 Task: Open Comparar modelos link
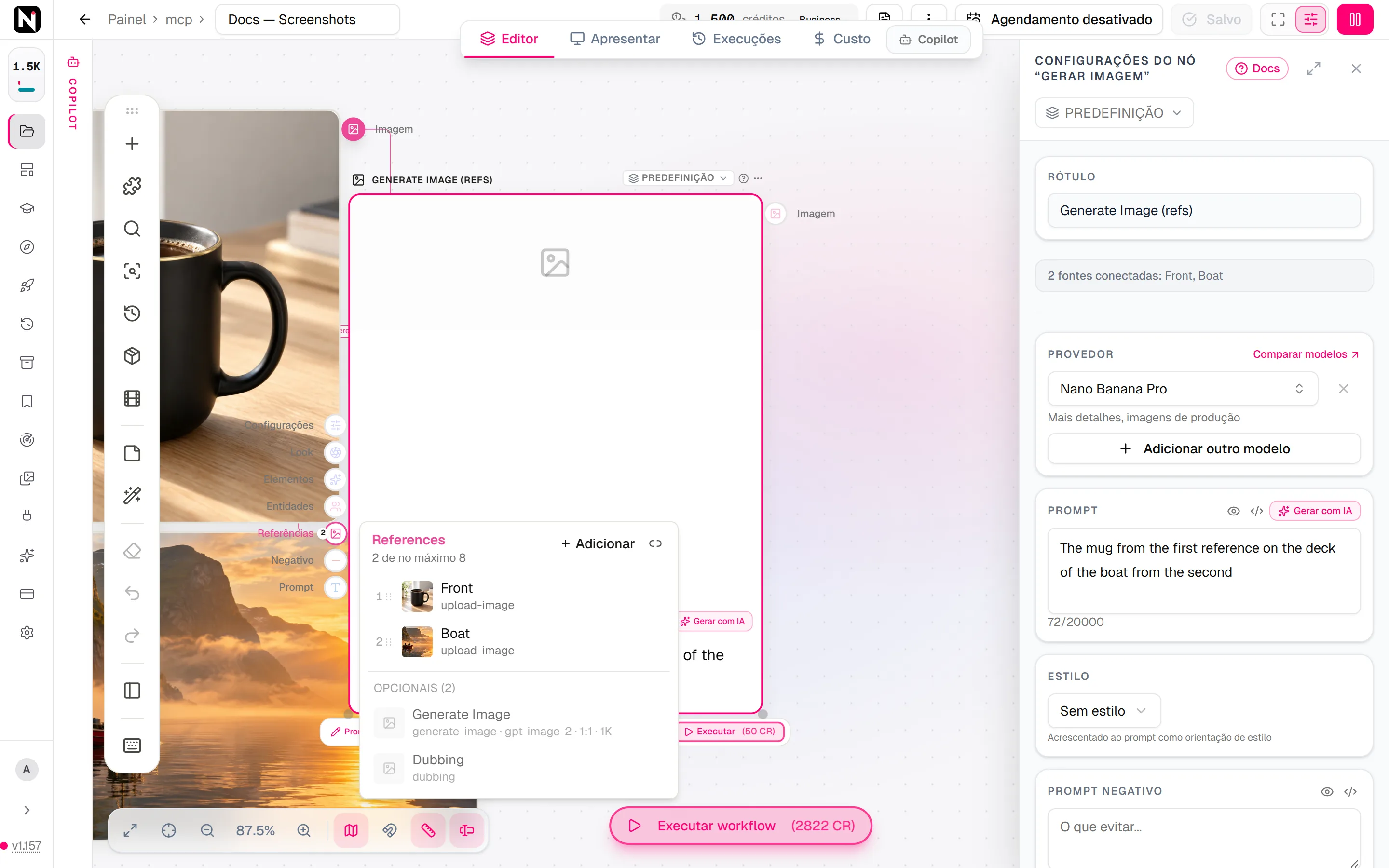[x=1305, y=354]
